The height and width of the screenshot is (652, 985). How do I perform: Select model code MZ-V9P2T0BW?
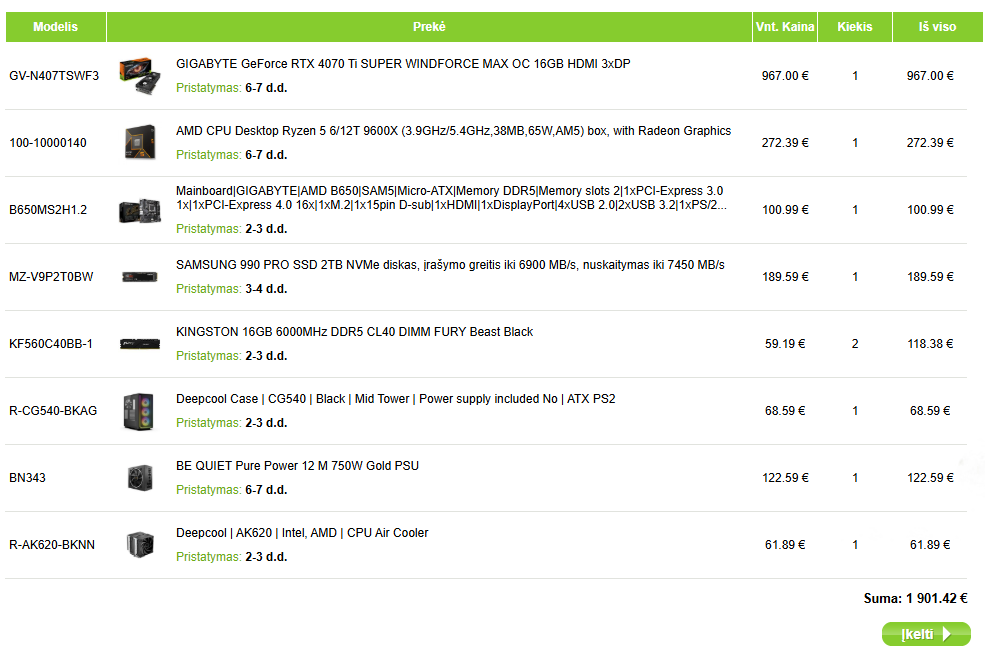pyautogui.click(x=51, y=277)
